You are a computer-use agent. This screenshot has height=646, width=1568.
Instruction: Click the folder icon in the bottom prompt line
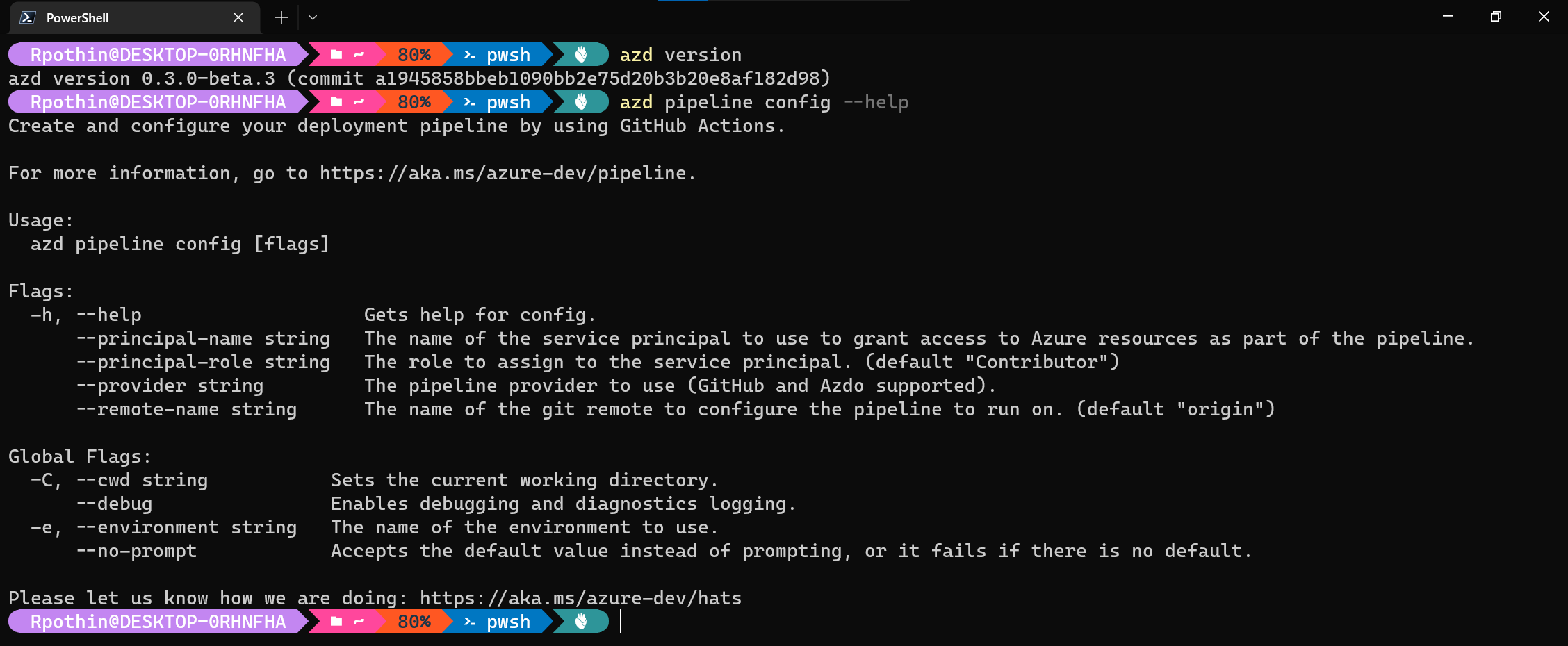point(336,622)
